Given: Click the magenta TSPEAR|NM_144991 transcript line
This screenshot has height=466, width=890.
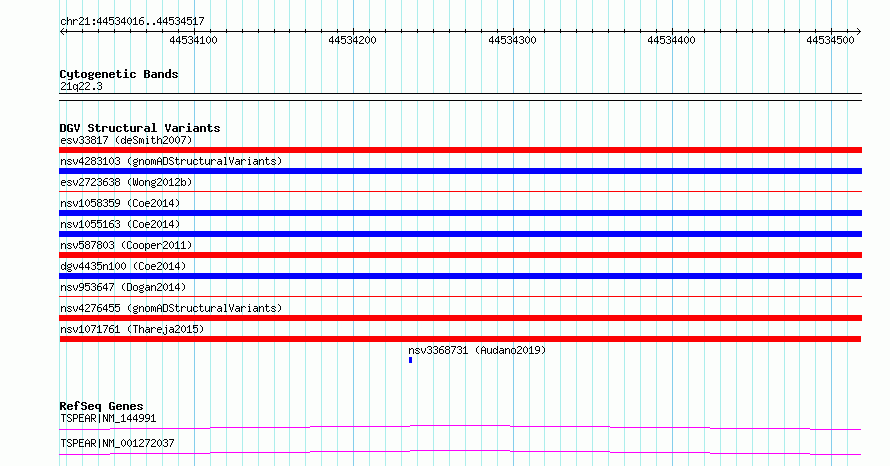Looking at the screenshot, I should pyautogui.click(x=460, y=427).
